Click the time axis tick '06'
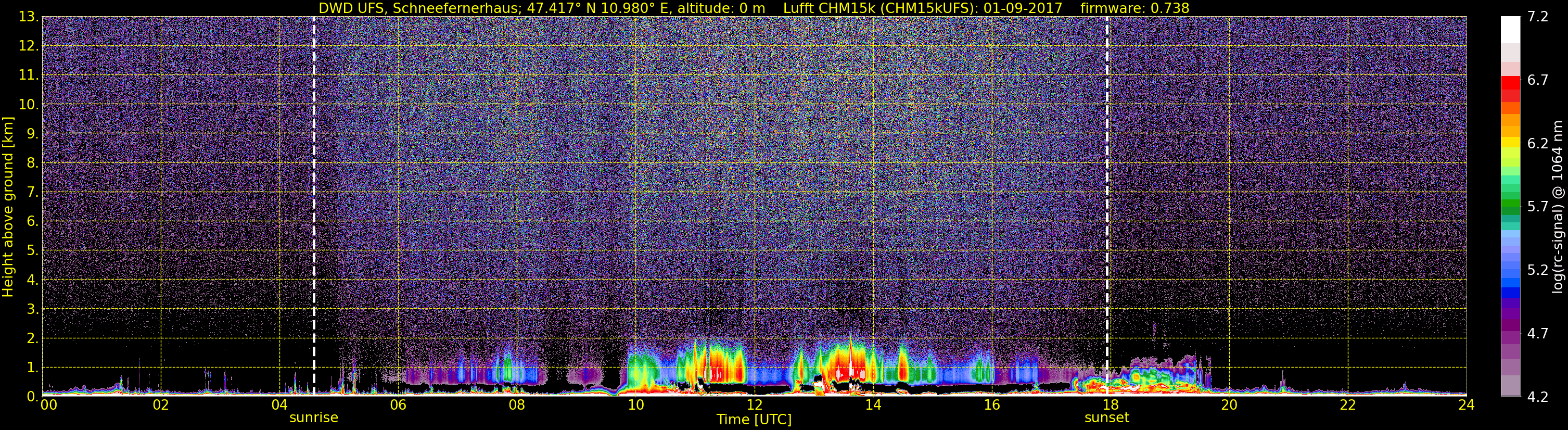Image resolution: width=1568 pixels, height=430 pixels. tap(398, 406)
